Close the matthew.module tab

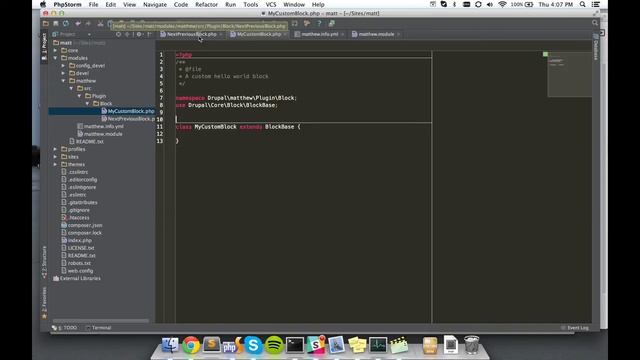coord(398,34)
